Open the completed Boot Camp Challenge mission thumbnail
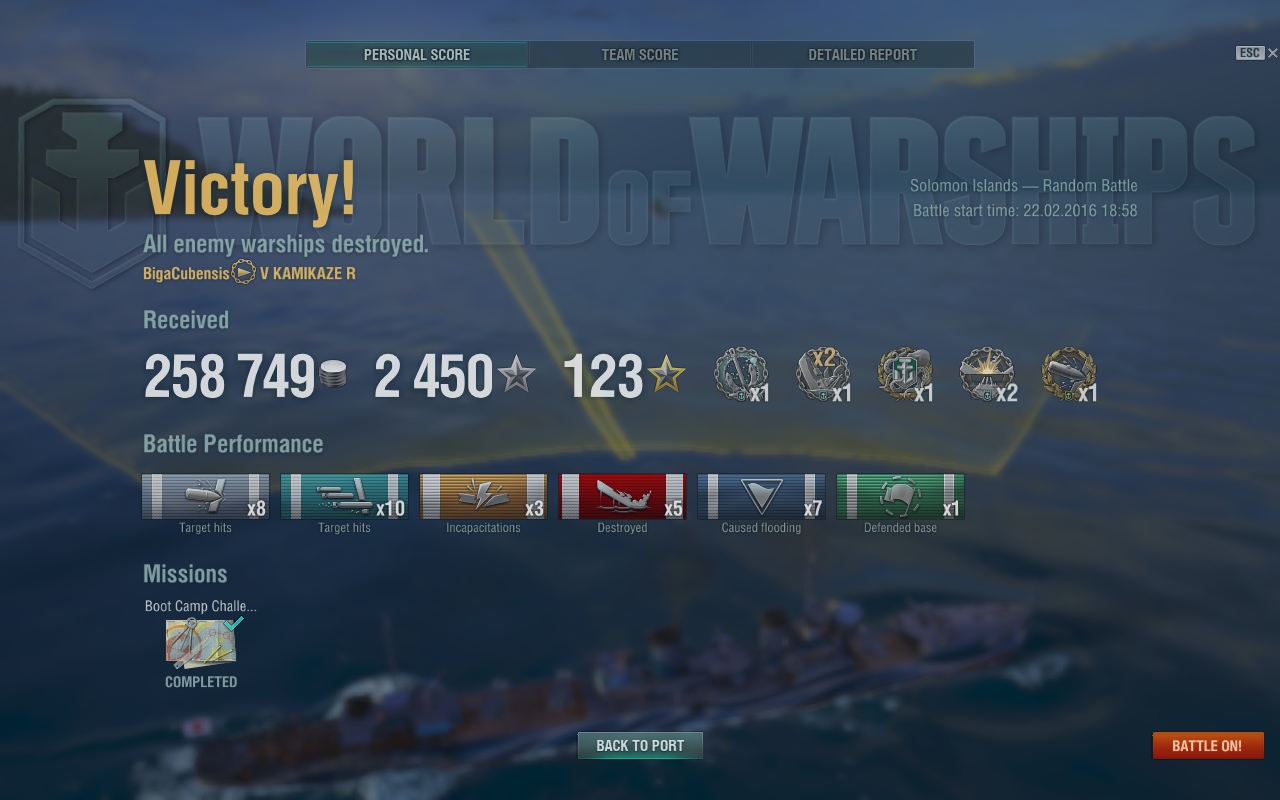This screenshot has width=1280, height=800. 202,643
